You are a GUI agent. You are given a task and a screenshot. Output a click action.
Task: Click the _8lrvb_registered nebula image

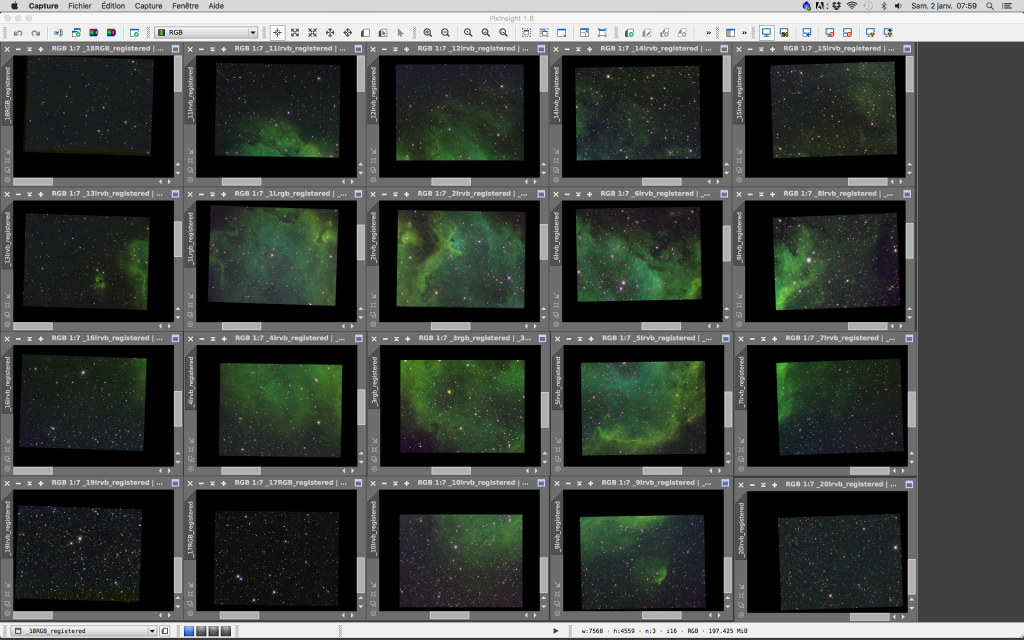pos(836,262)
